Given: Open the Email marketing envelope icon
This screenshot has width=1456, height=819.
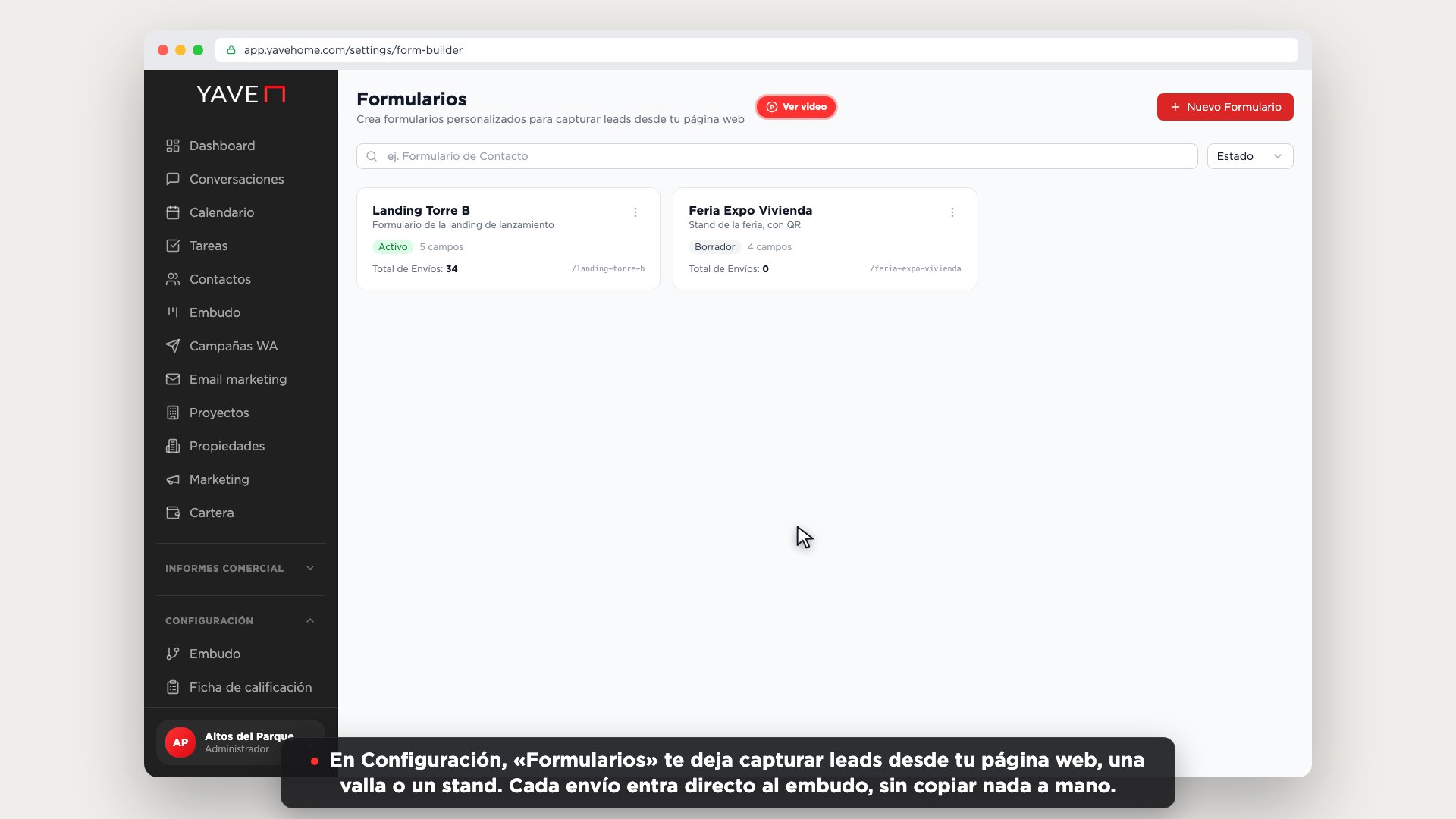Looking at the screenshot, I should [x=173, y=379].
